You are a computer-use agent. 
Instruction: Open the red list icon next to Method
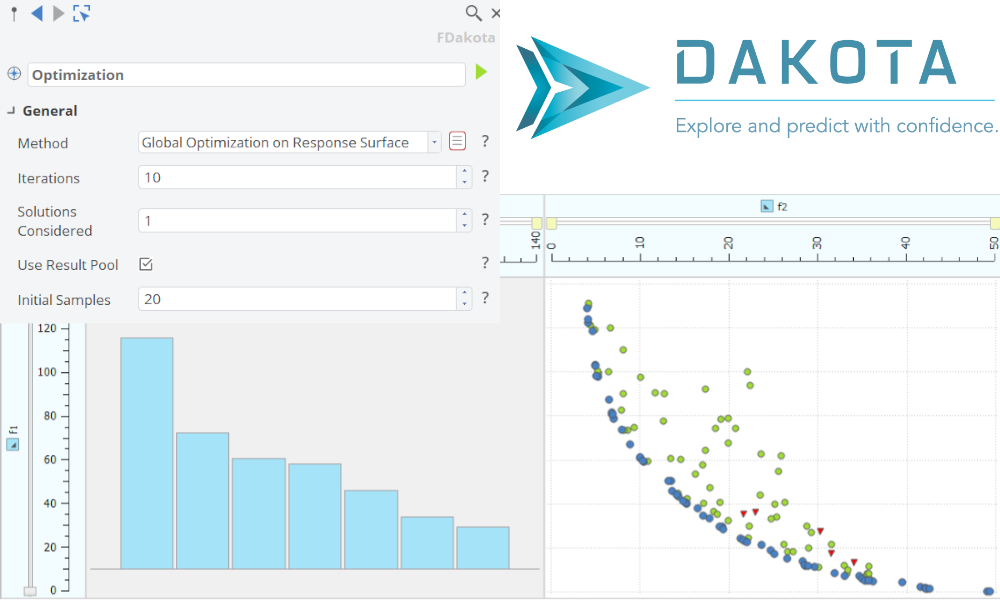click(x=457, y=141)
